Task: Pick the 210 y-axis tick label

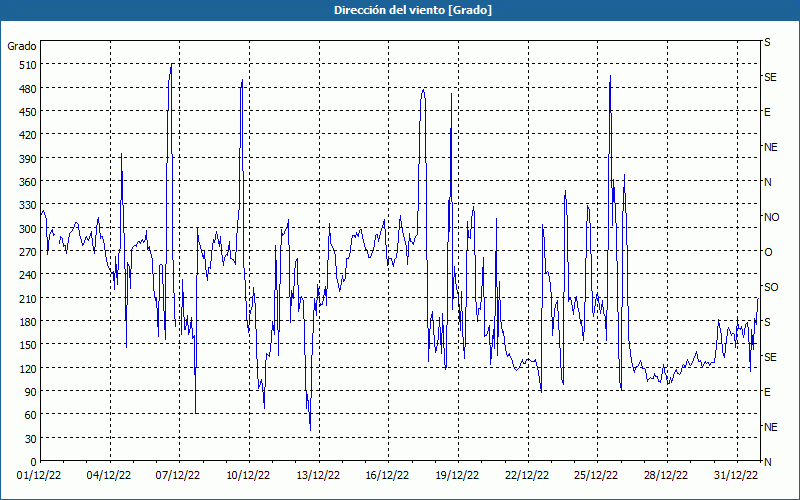Action: [27, 298]
